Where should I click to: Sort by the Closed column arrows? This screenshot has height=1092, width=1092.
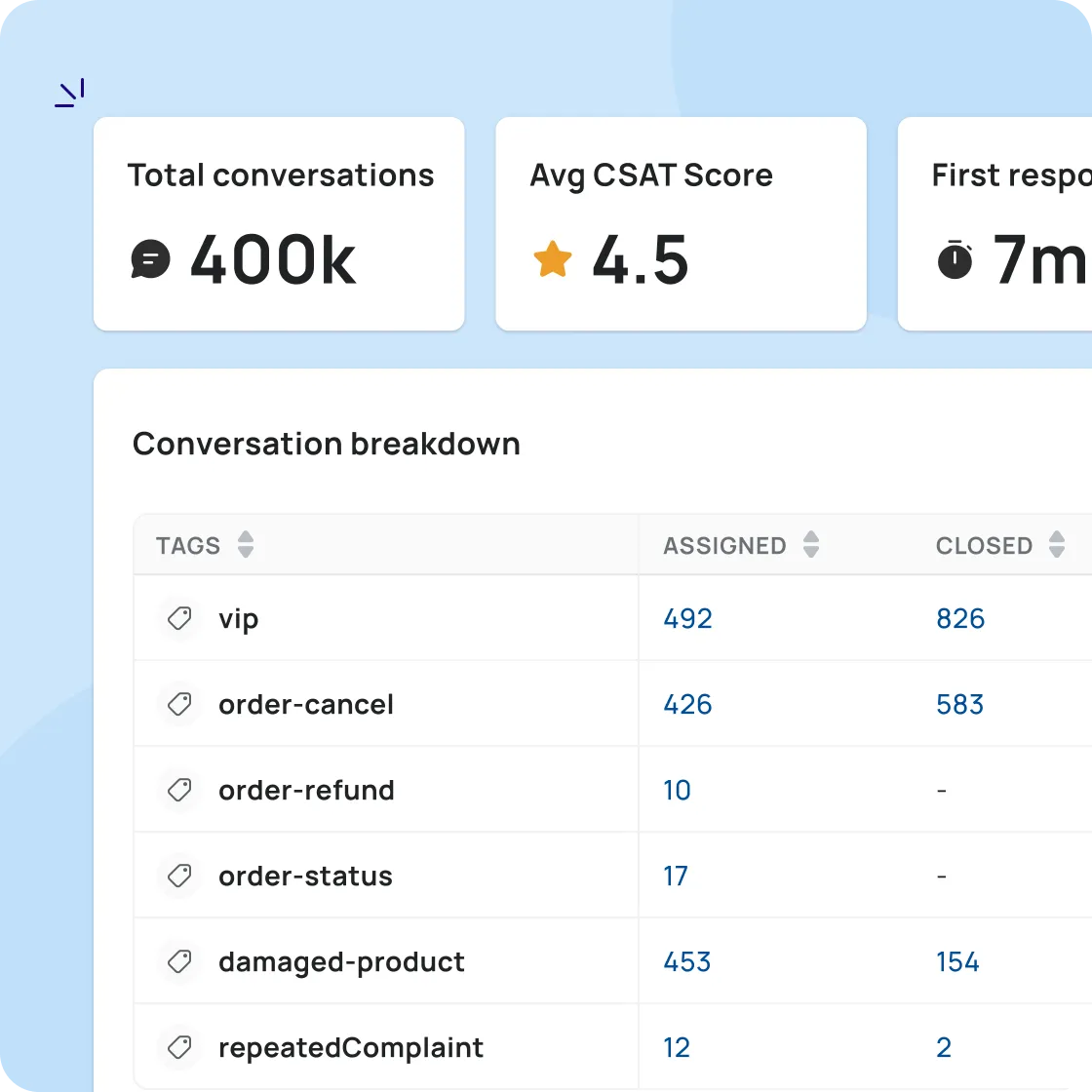[1057, 545]
